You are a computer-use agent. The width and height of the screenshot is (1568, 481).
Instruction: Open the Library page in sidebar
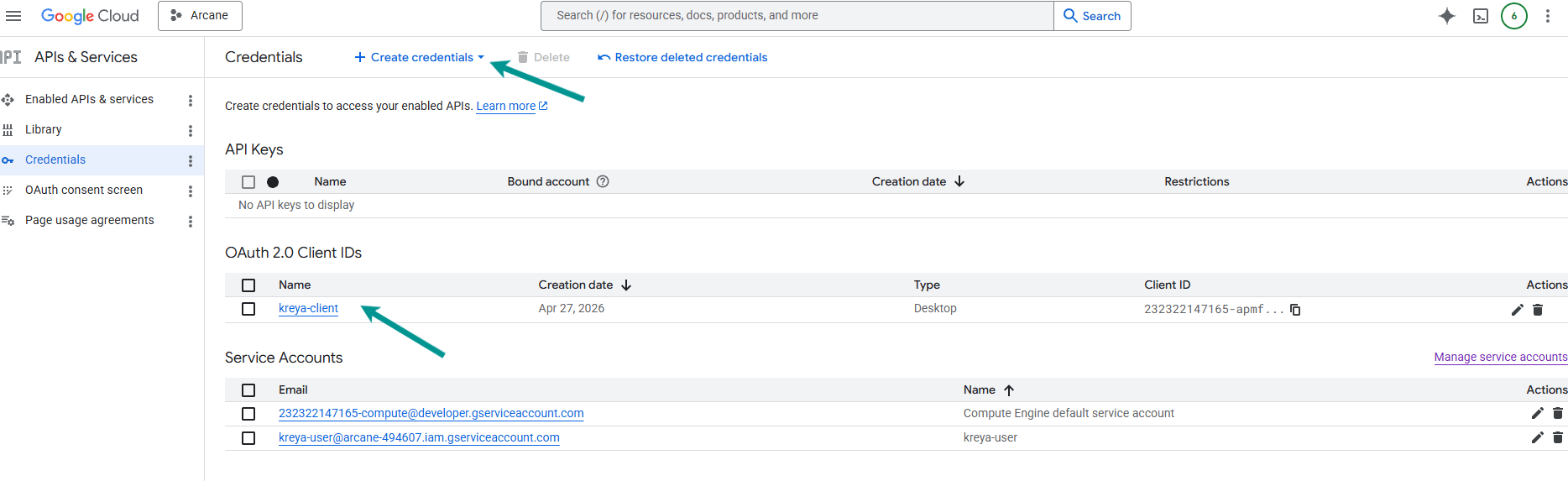coord(44,129)
